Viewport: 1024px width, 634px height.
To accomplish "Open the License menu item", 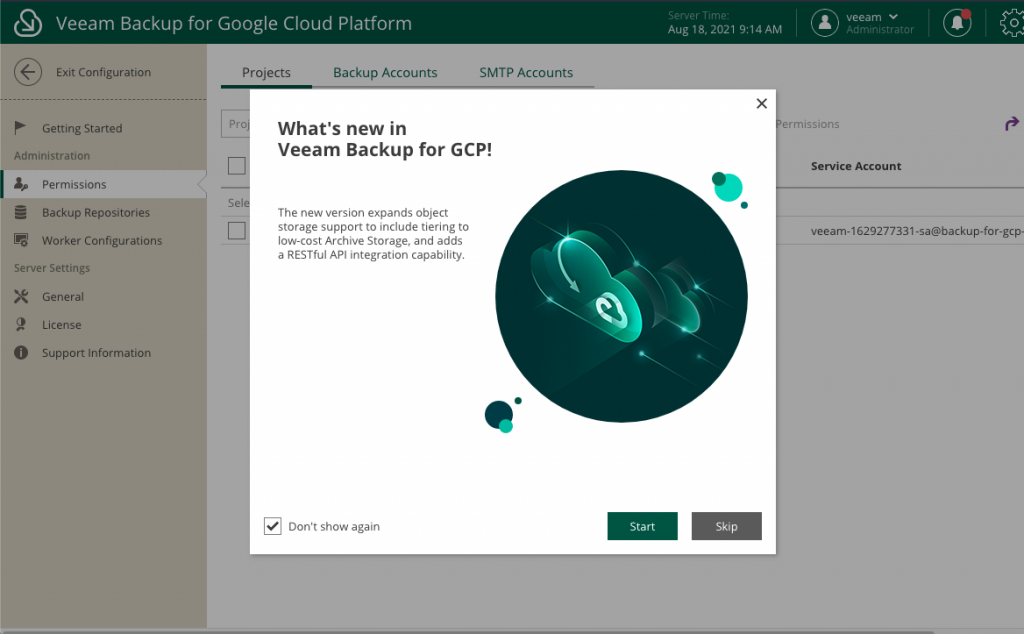I will coord(61,325).
